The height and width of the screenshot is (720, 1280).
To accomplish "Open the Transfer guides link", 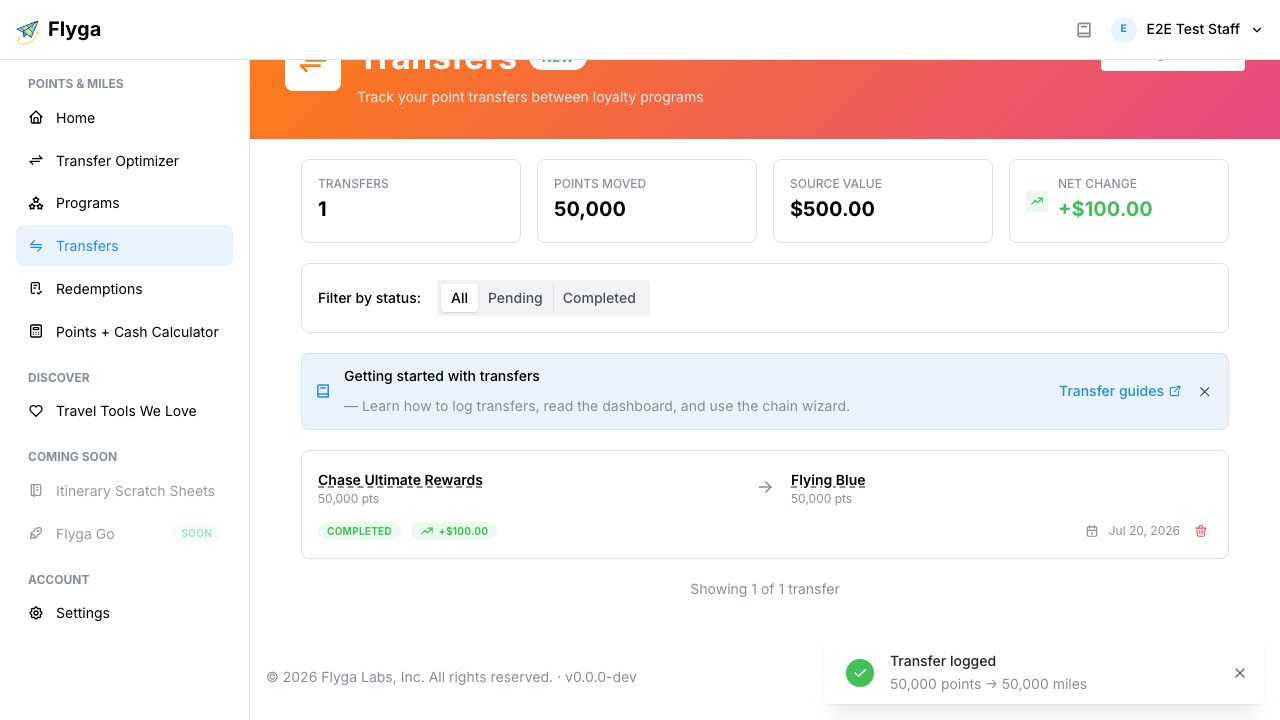I will click(1120, 391).
